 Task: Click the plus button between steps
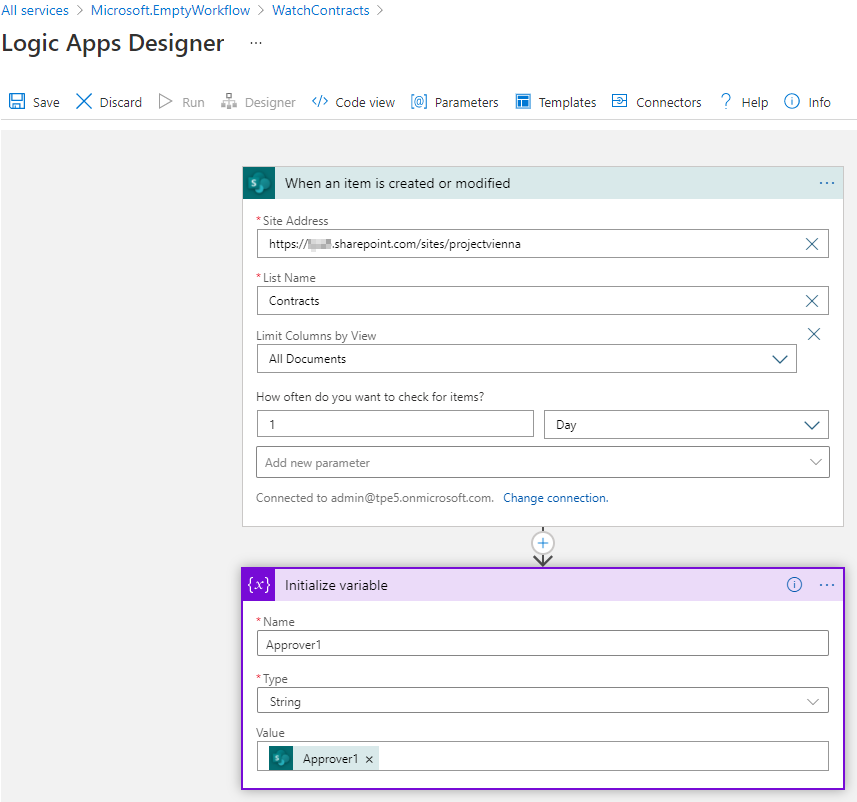point(543,543)
